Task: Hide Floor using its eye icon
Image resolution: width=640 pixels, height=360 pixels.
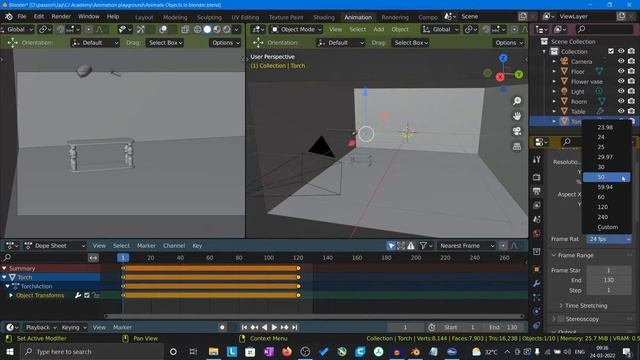Action: tap(621, 71)
